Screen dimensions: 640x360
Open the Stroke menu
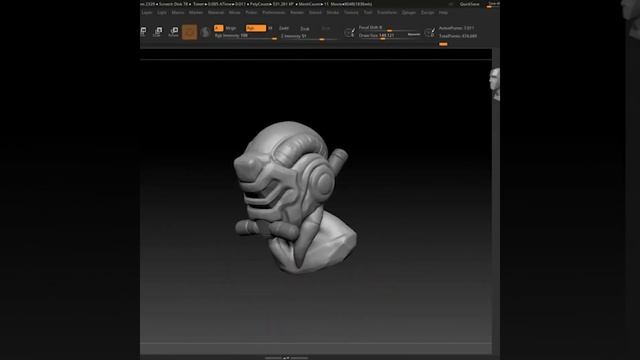pyautogui.click(x=333, y=13)
